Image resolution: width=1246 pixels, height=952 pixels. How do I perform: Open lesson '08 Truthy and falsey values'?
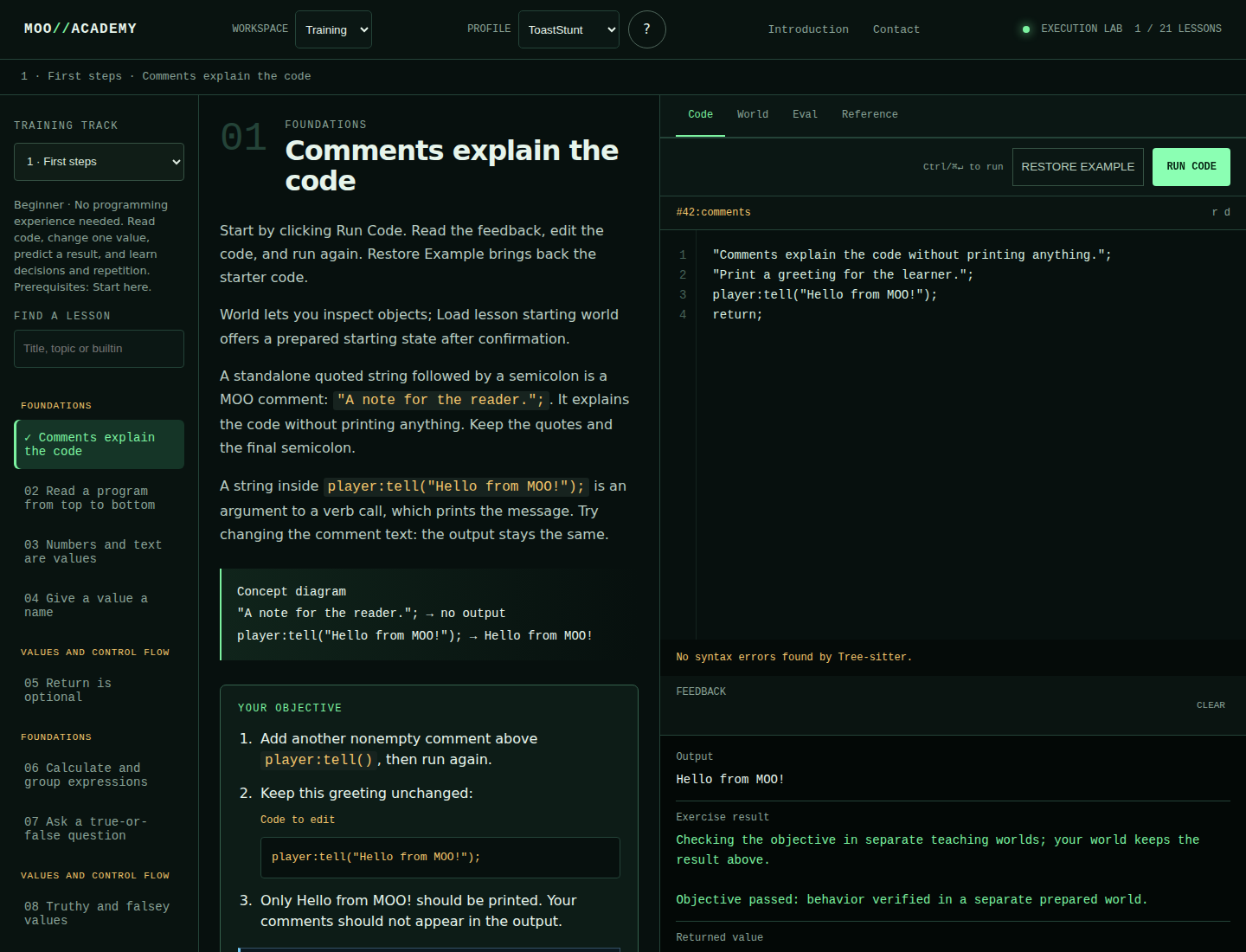point(99,914)
